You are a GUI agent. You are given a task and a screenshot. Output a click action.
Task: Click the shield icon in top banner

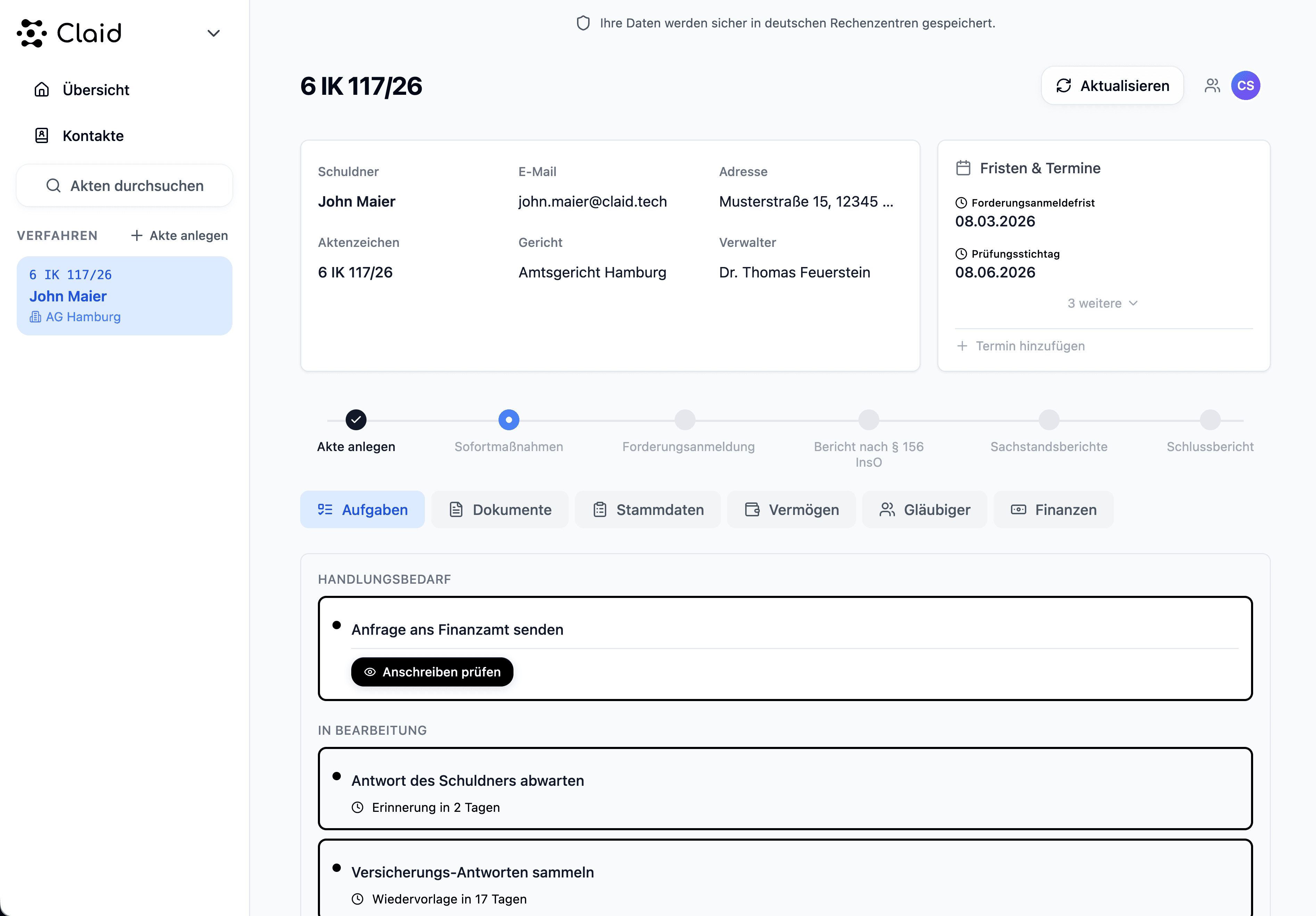coord(583,23)
